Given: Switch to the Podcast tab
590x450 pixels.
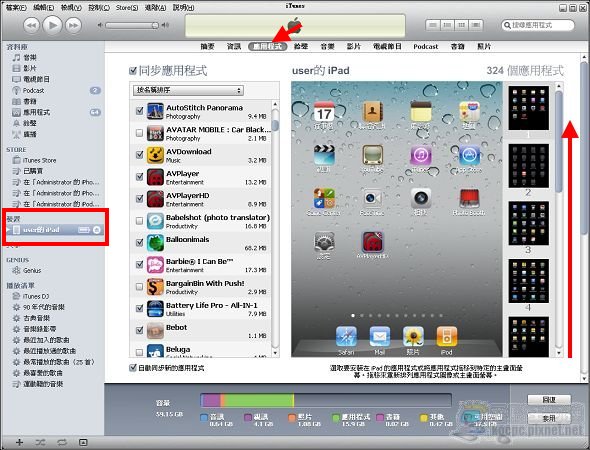Looking at the screenshot, I should [x=426, y=47].
